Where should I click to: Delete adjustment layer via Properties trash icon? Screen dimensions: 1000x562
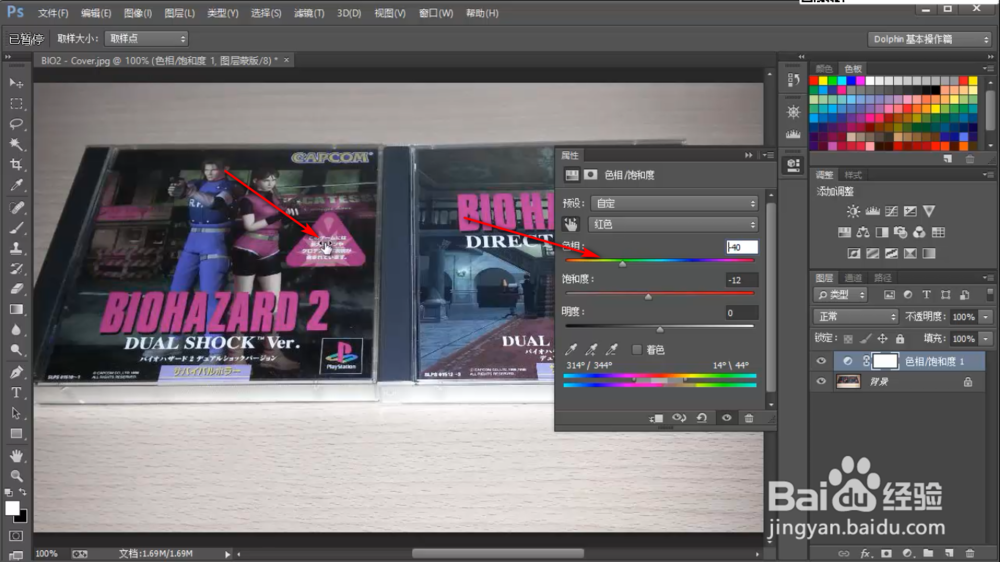tap(749, 418)
